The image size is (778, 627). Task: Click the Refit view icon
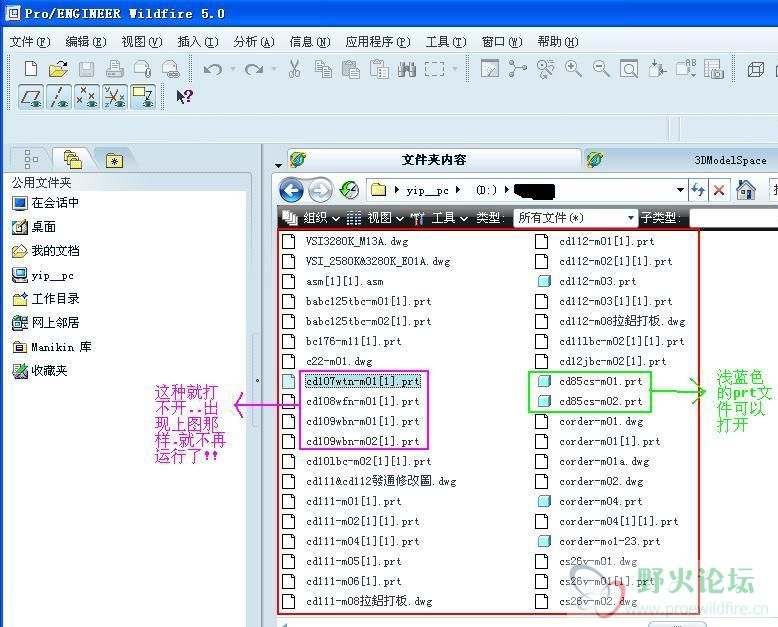(629, 69)
